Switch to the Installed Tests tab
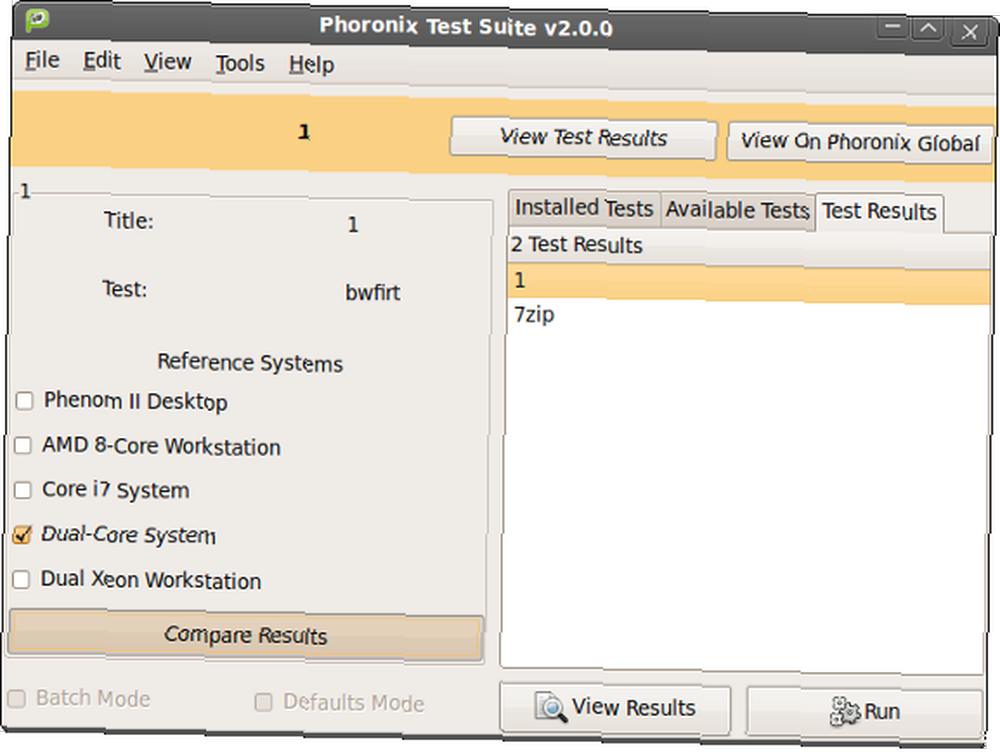Viewport: 1000px width, 752px height. coord(584,208)
